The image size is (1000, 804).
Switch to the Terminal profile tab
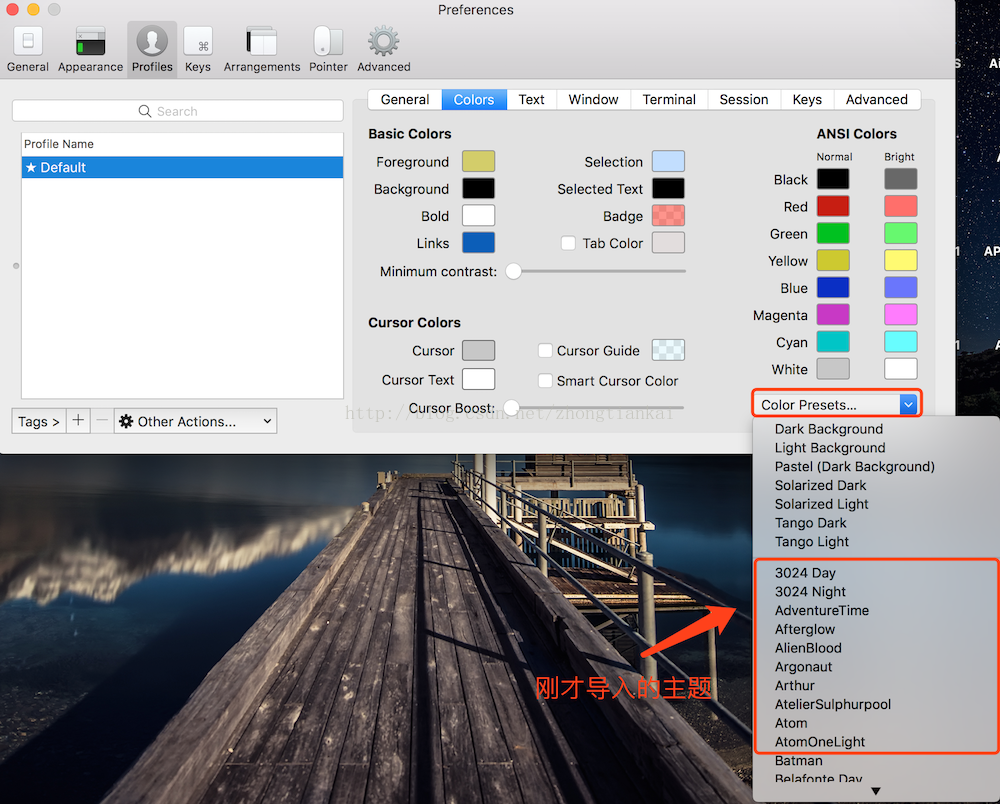click(669, 99)
